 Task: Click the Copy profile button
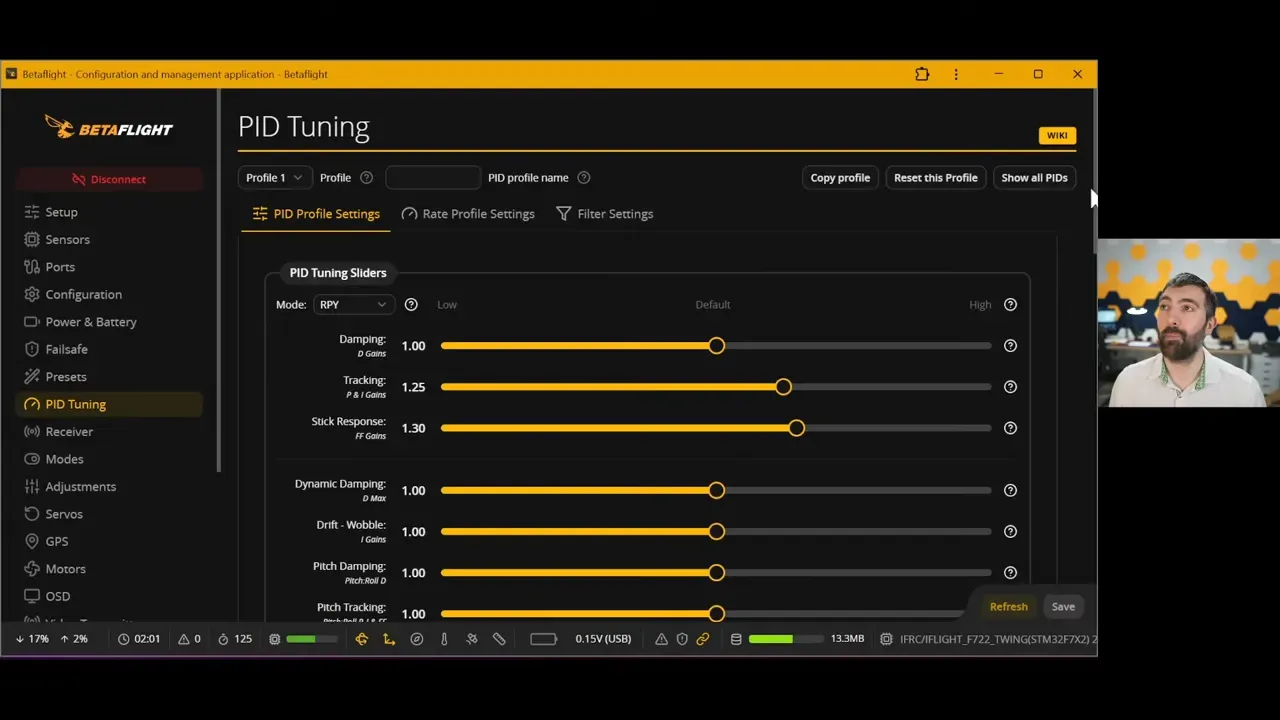point(840,178)
